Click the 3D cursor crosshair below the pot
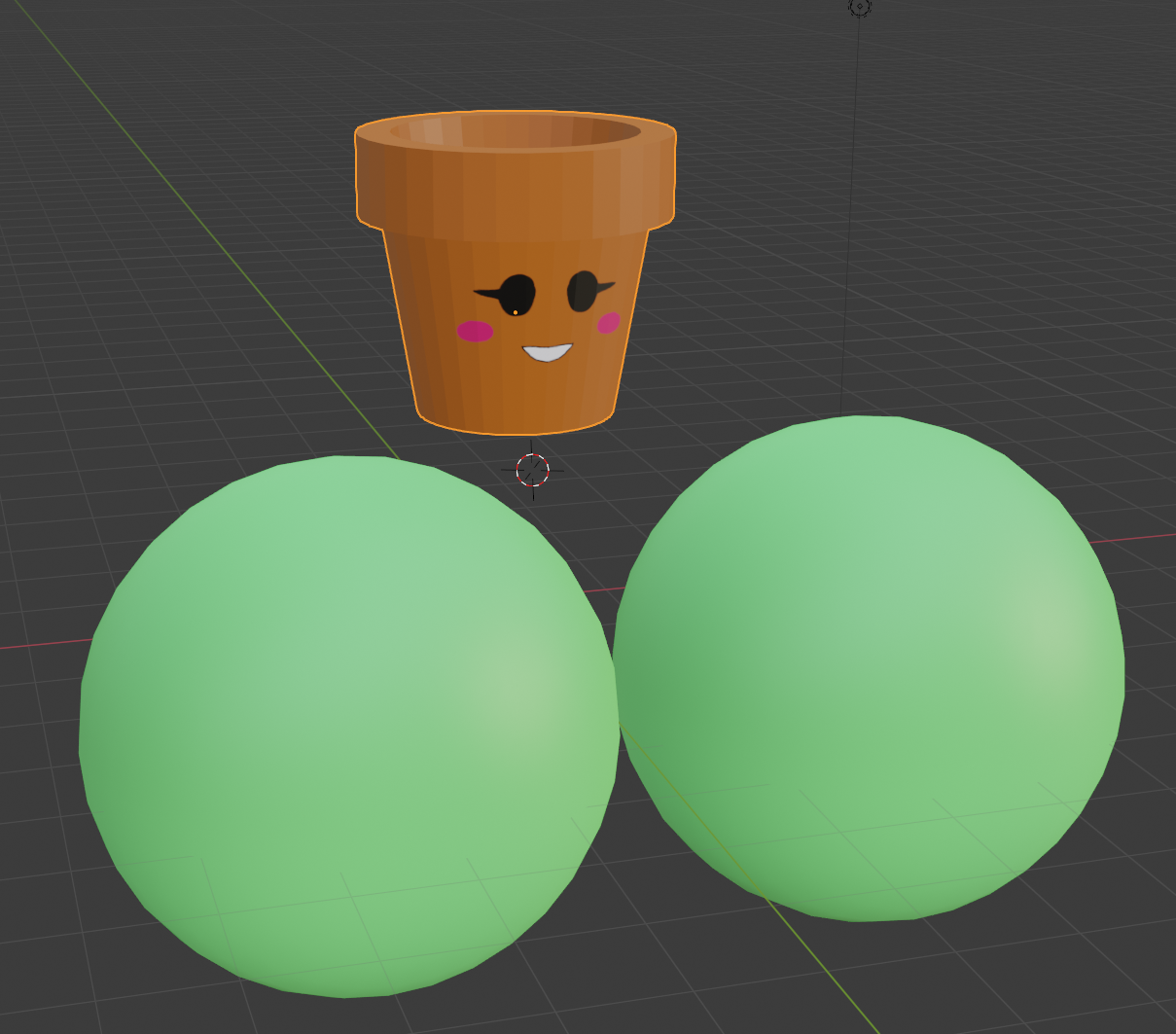The width and height of the screenshot is (1176, 1034). tap(532, 471)
